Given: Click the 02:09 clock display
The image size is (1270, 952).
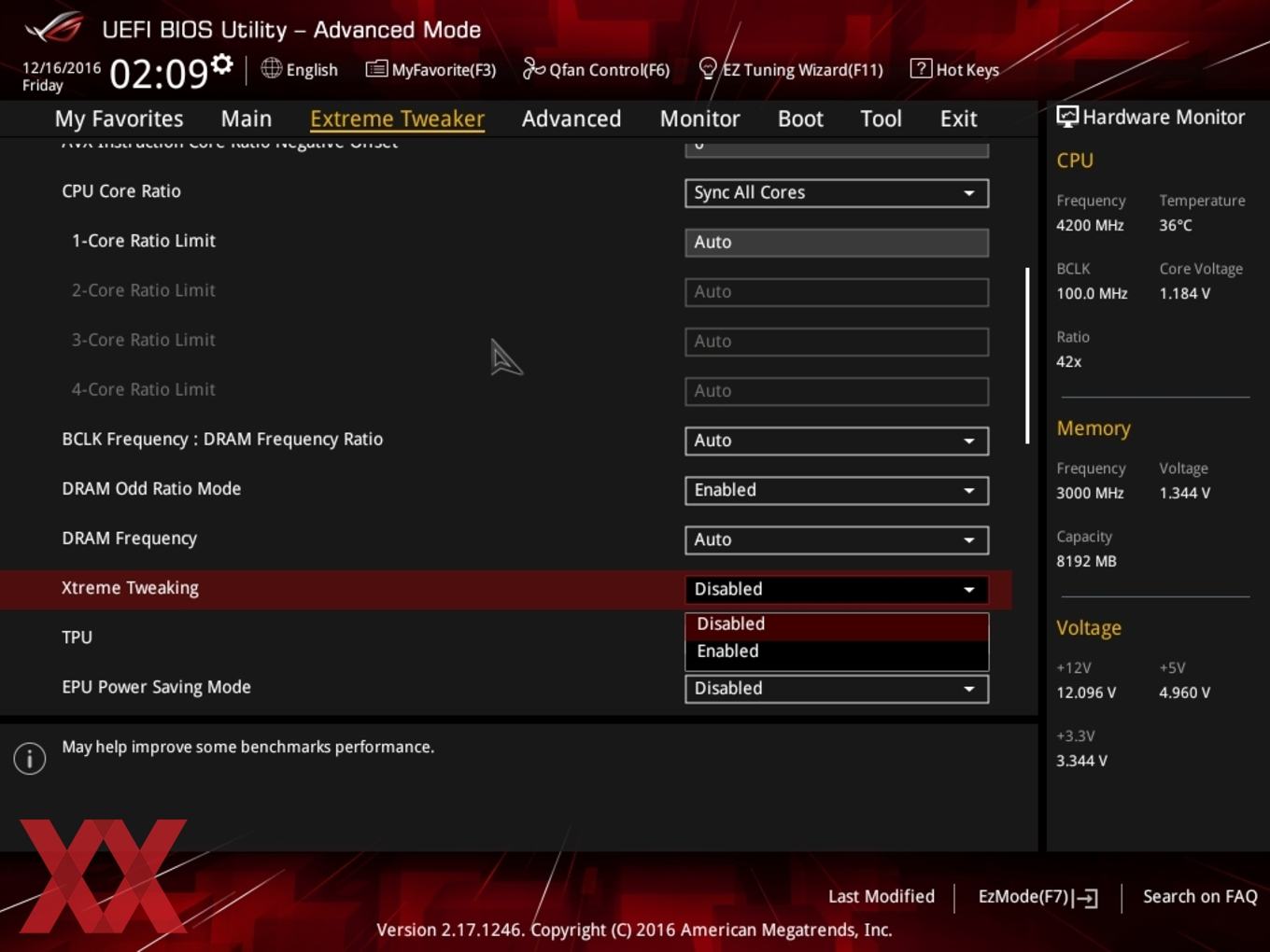Looking at the screenshot, I should 159,73.
